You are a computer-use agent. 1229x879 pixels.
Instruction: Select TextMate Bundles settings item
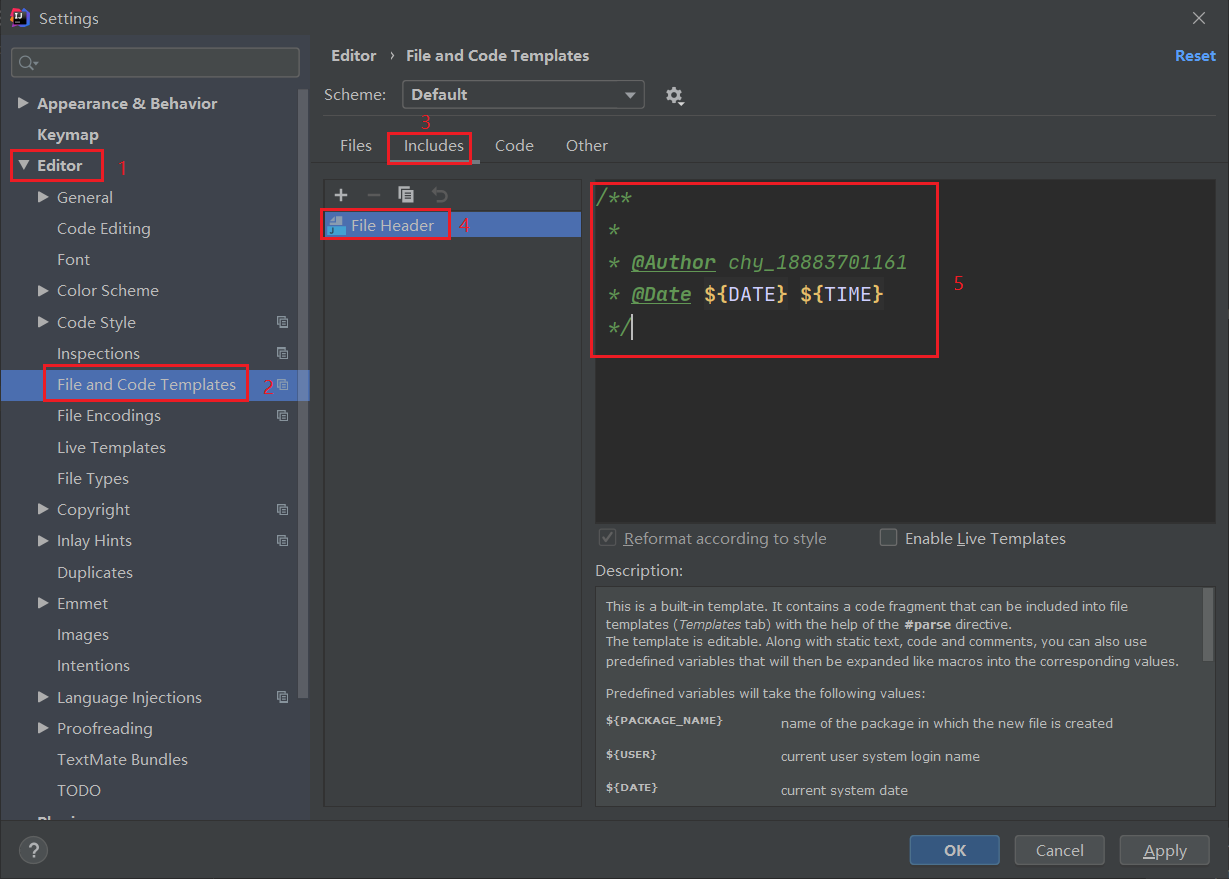[122, 759]
